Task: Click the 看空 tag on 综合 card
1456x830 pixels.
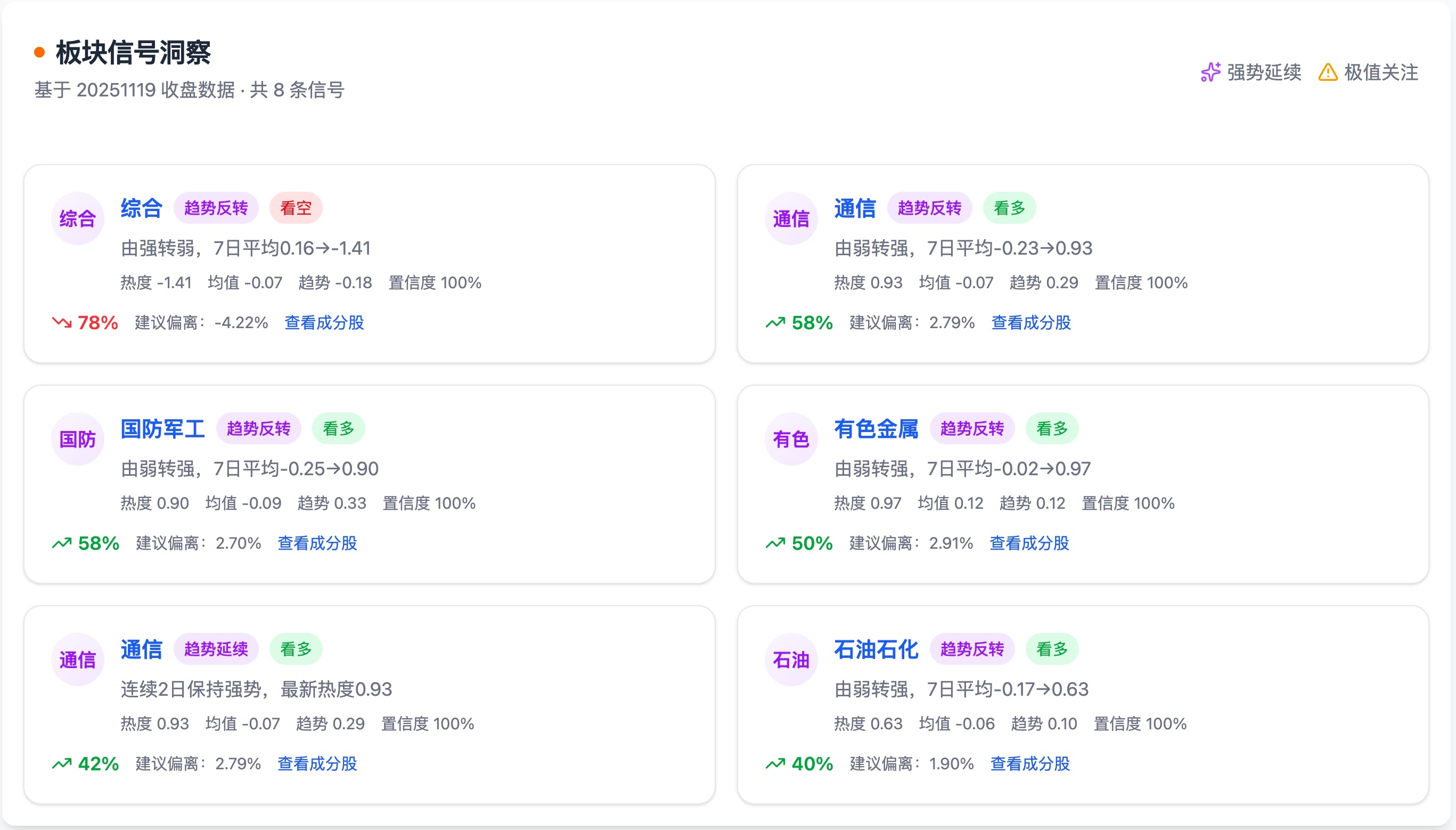Action: 296,208
